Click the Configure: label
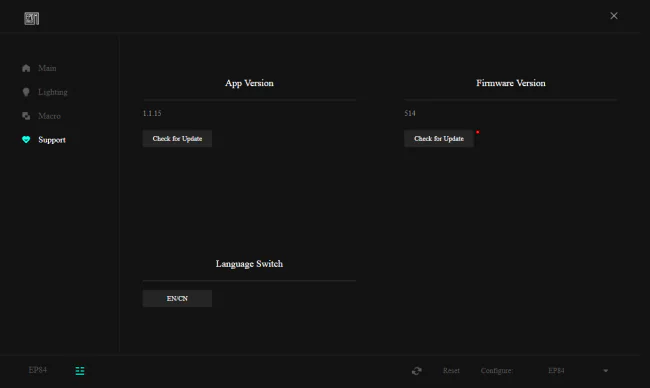Viewport: 650px width, 388px height. click(x=497, y=371)
